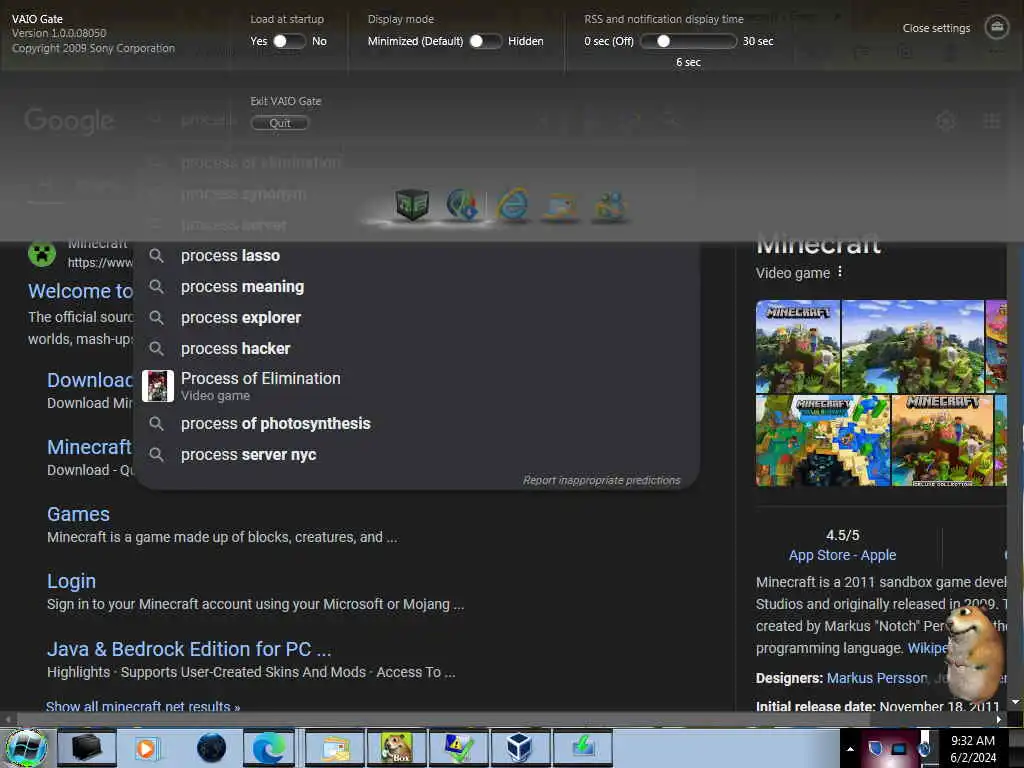The image size is (1024, 768).
Task: Click the hamster desktop pet
Action: [974, 653]
